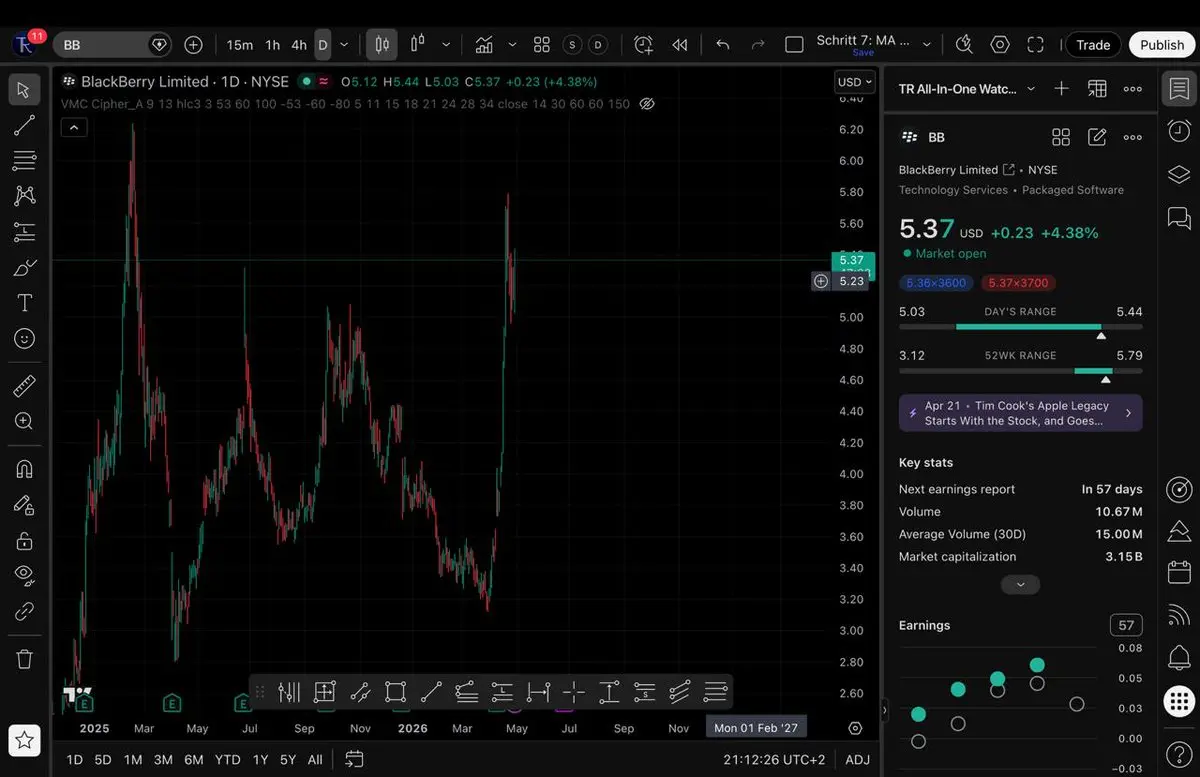The width and height of the screenshot is (1200, 777).
Task: Expand more Key stats chevron
Action: point(1020,584)
